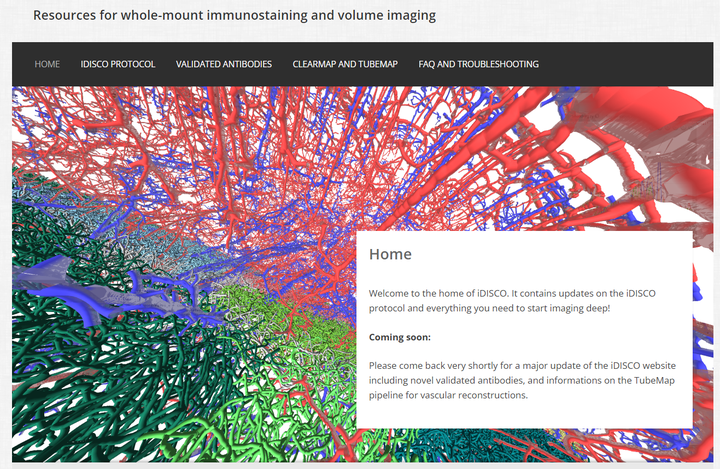Viewport: 720px width, 469px height.
Task: Click the bold Coming soon: label
Action: pyautogui.click(x=399, y=337)
